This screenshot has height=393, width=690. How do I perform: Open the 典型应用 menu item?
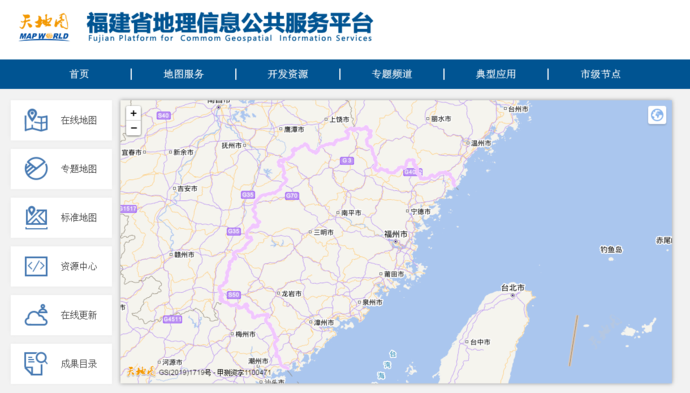tap(496, 74)
